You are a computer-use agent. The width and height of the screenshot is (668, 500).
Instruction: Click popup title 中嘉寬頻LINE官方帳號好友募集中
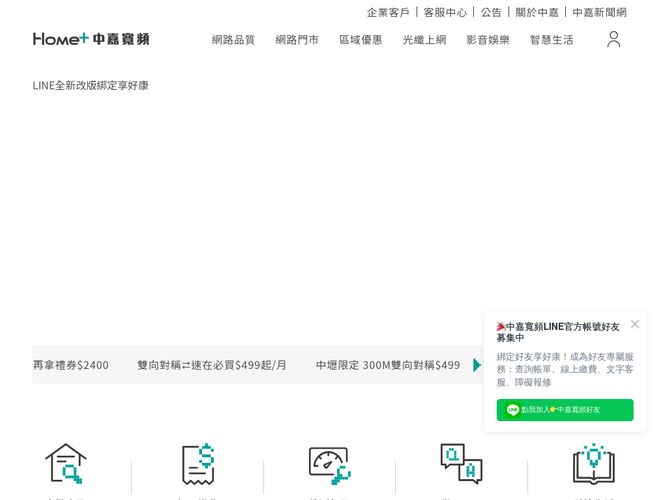point(558,332)
